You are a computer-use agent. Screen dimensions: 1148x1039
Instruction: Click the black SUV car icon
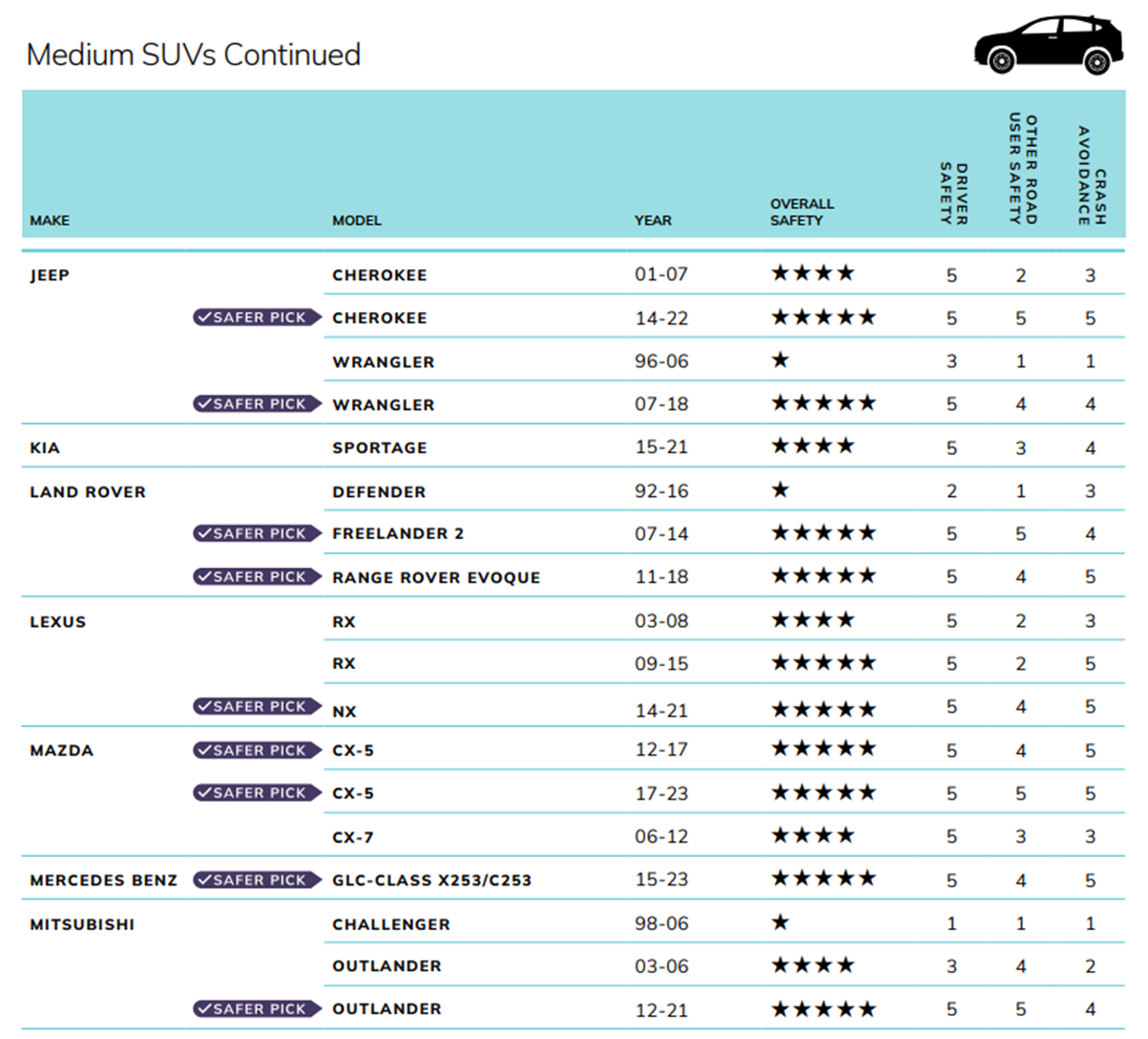click(1048, 45)
